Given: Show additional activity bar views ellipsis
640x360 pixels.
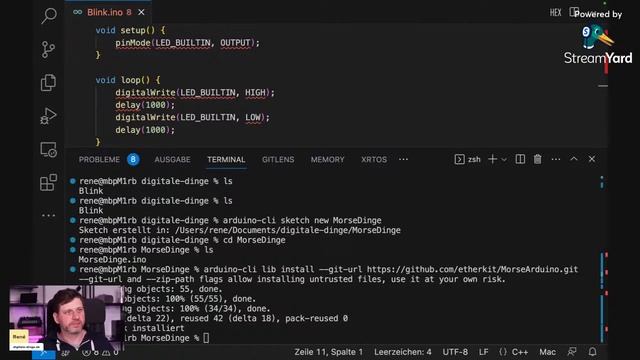Looking at the screenshot, I should point(48,215).
